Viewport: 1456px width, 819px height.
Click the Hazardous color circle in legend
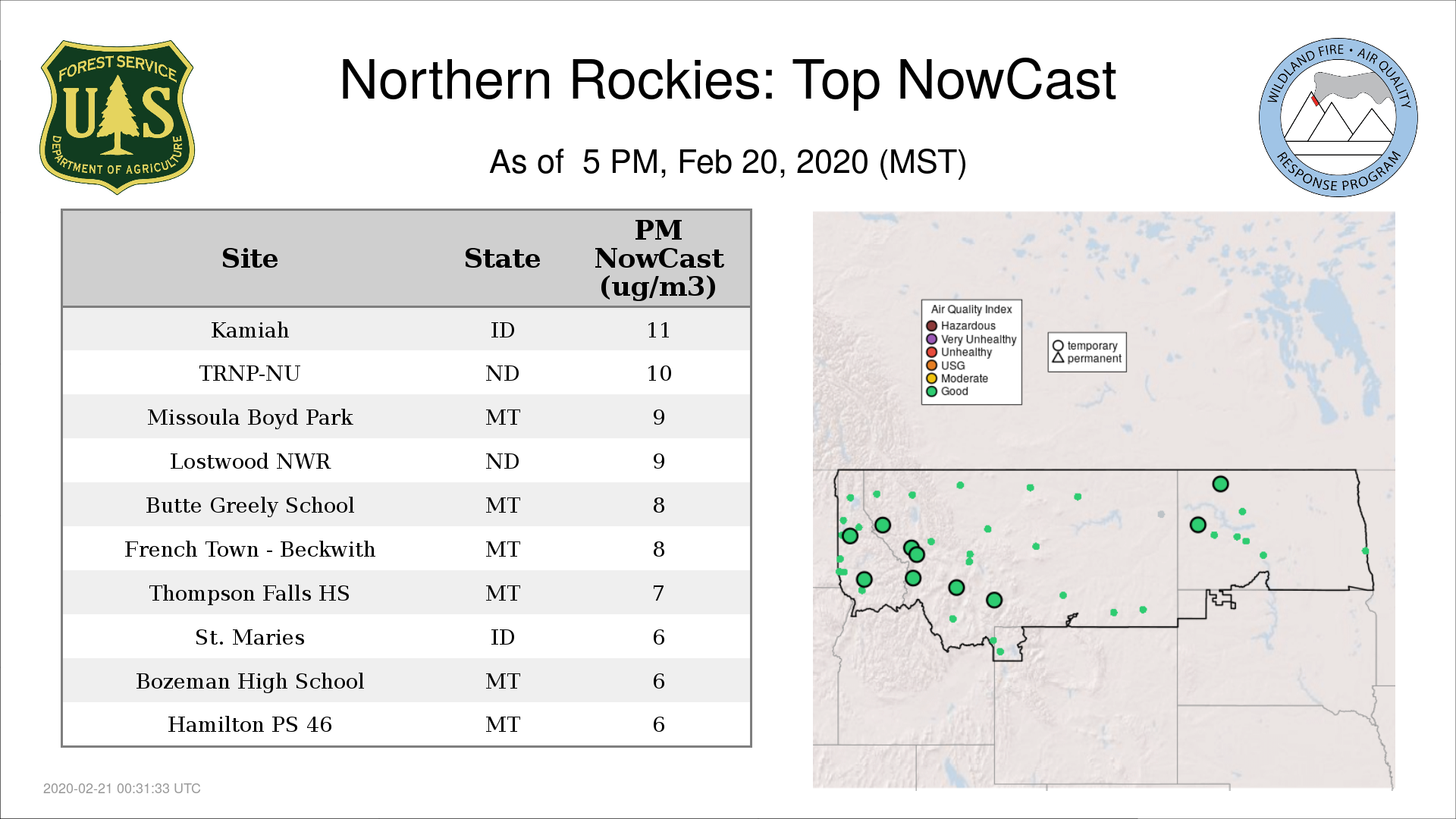click(931, 326)
